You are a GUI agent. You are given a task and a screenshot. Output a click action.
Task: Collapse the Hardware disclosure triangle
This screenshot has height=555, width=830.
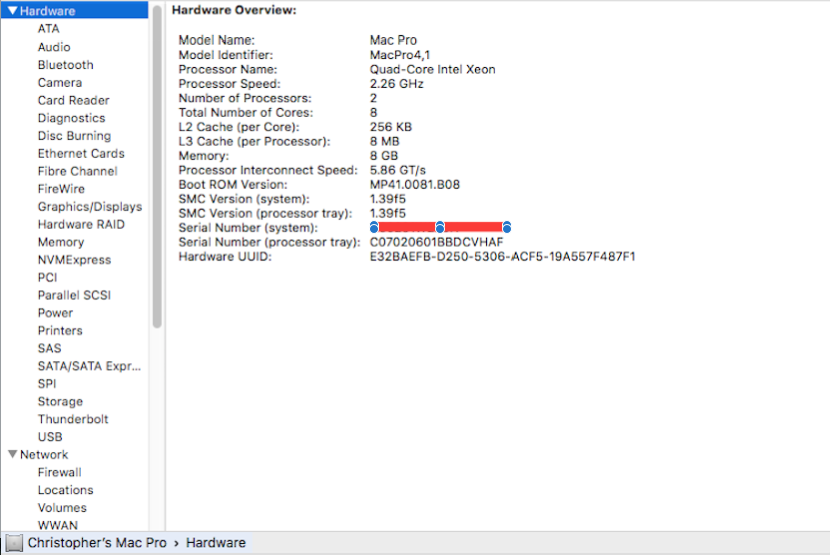pyautogui.click(x=13, y=11)
